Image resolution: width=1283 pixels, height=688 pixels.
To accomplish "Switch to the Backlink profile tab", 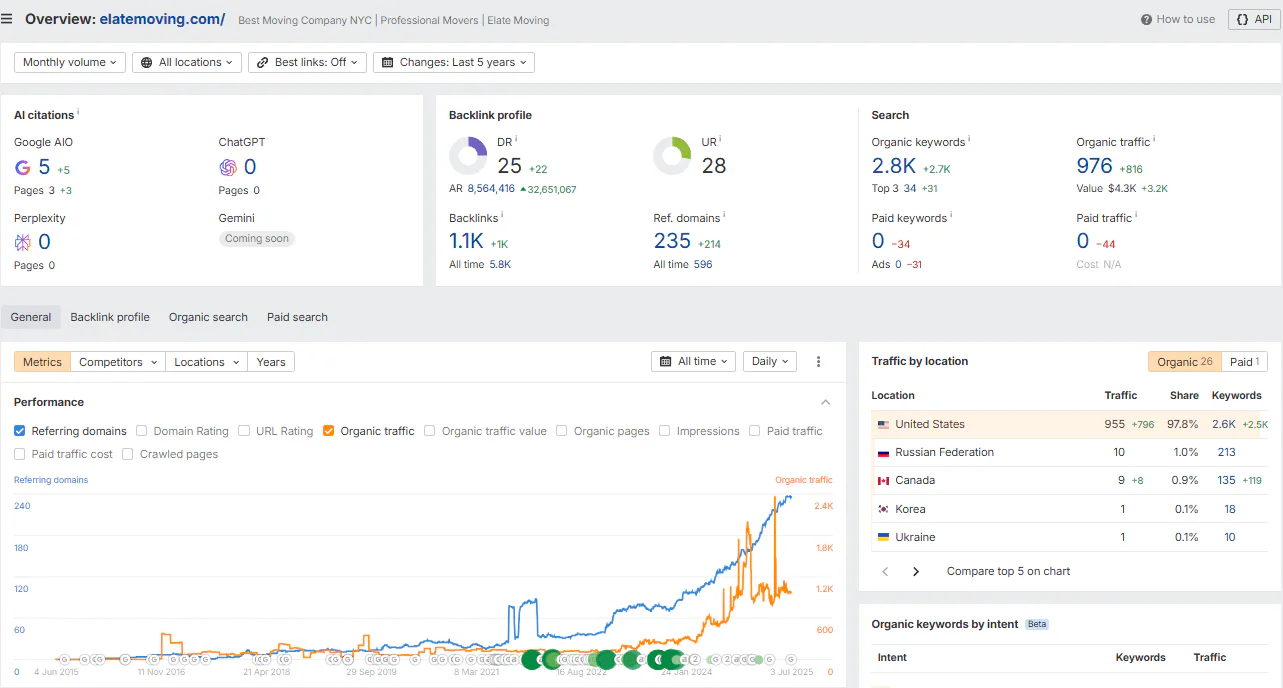I will click(x=110, y=317).
